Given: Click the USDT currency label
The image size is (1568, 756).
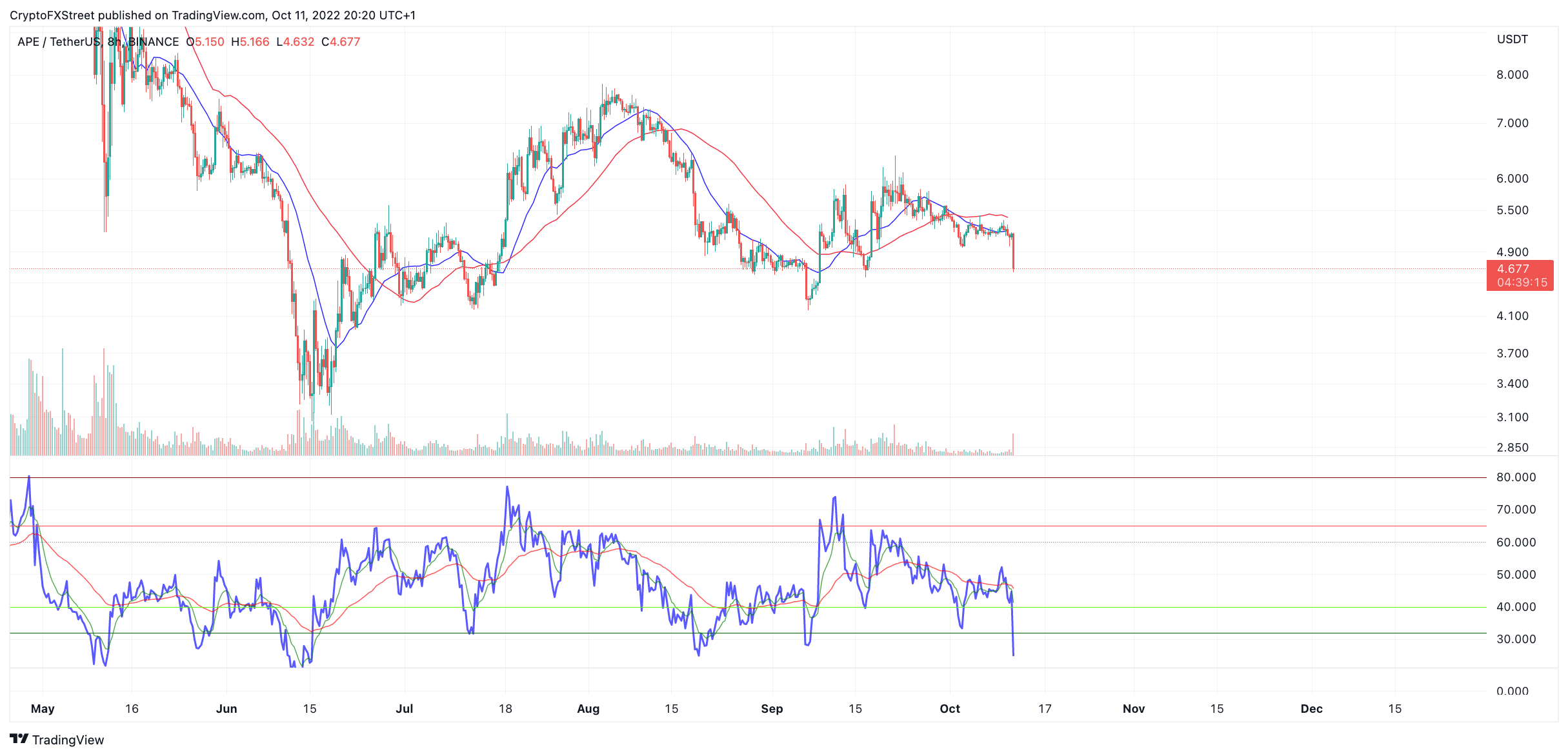Looking at the screenshot, I should [1513, 39].
